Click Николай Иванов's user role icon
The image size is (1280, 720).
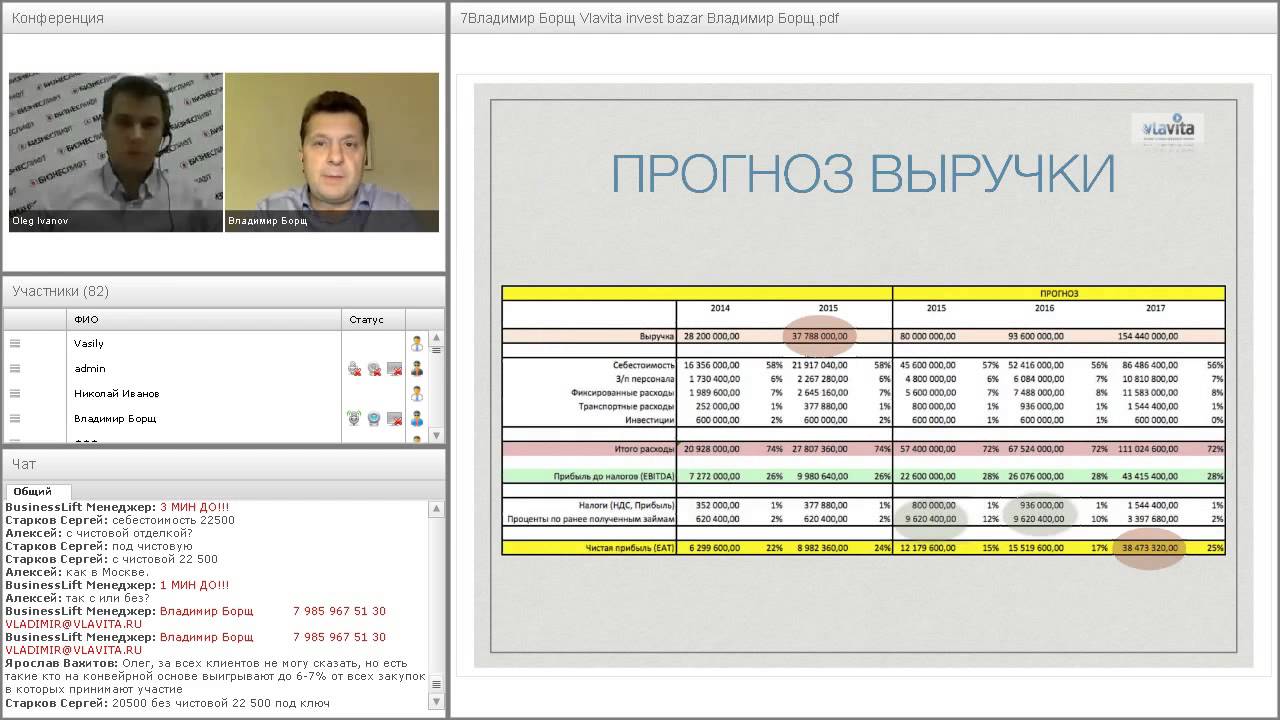click(x=417, y=394)
